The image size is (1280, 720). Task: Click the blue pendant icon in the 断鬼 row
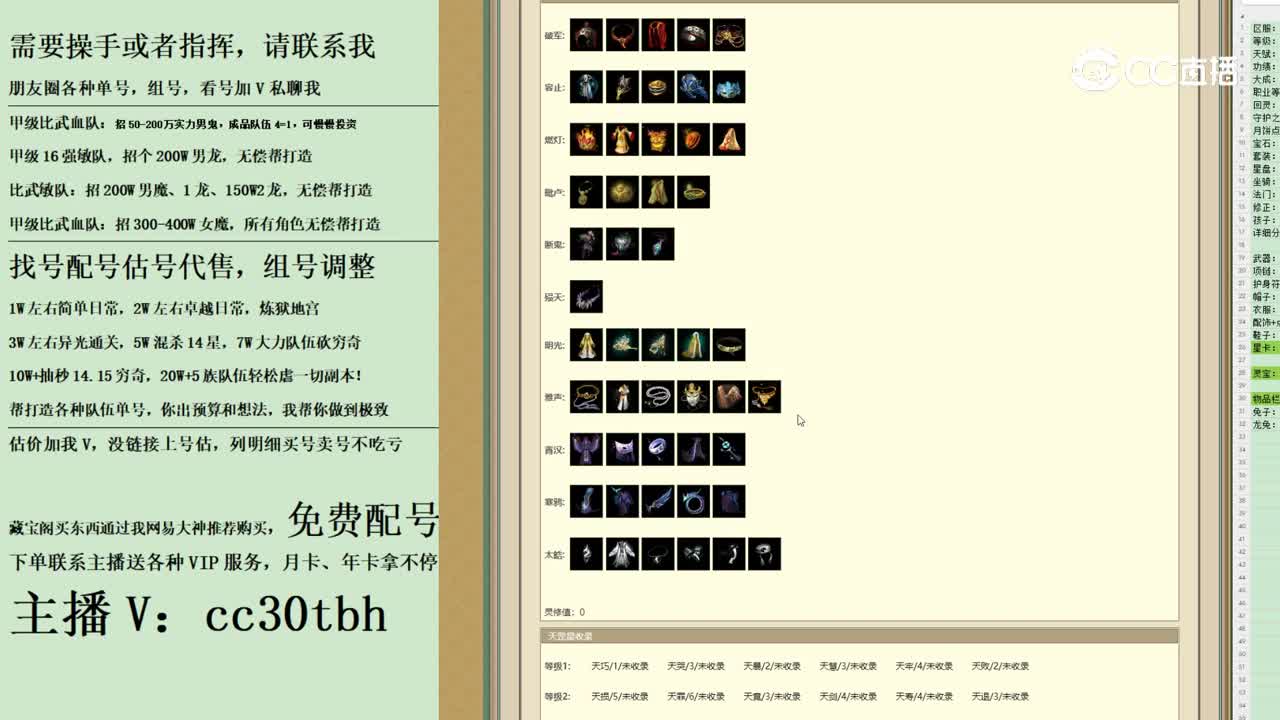coord(658,244)
